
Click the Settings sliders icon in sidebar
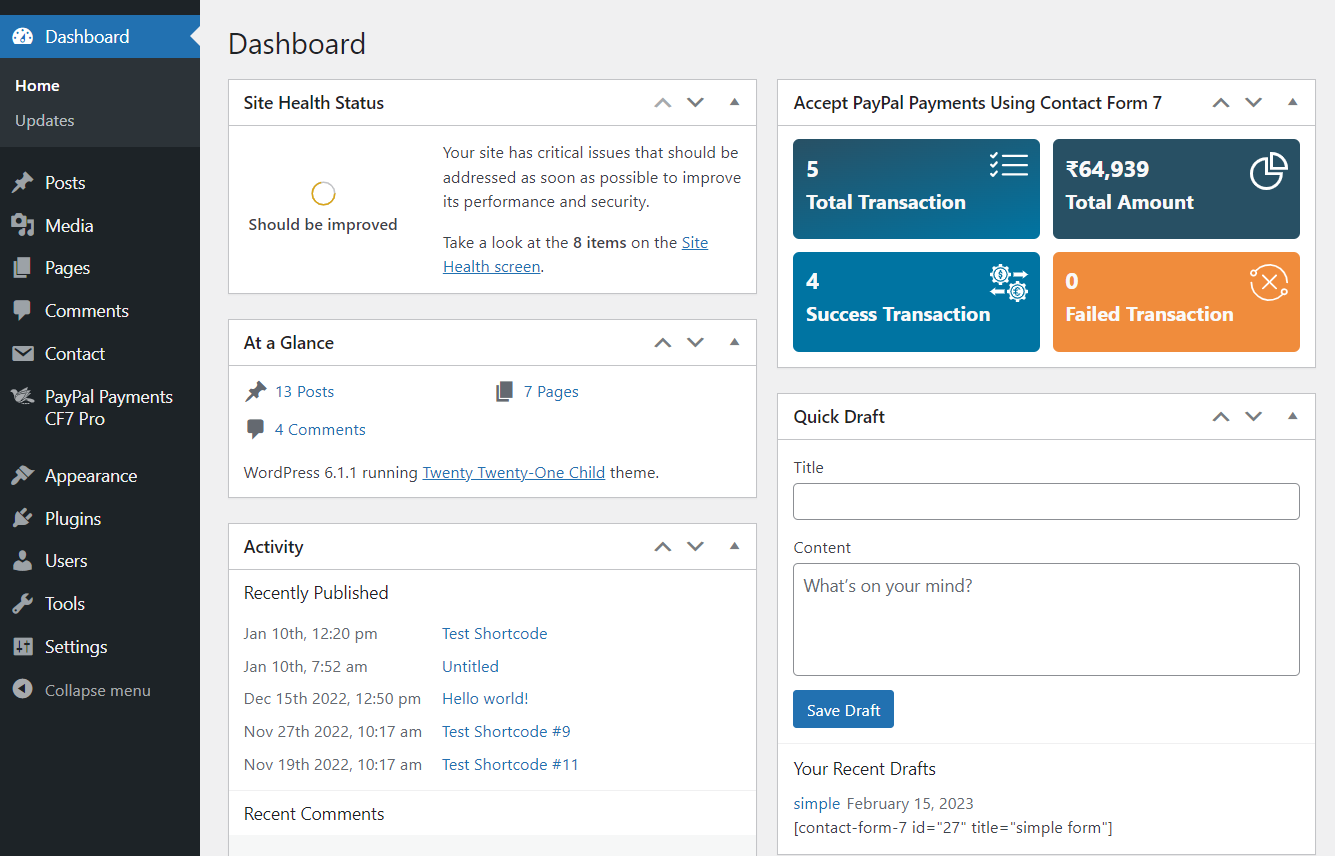coord(22,647)
